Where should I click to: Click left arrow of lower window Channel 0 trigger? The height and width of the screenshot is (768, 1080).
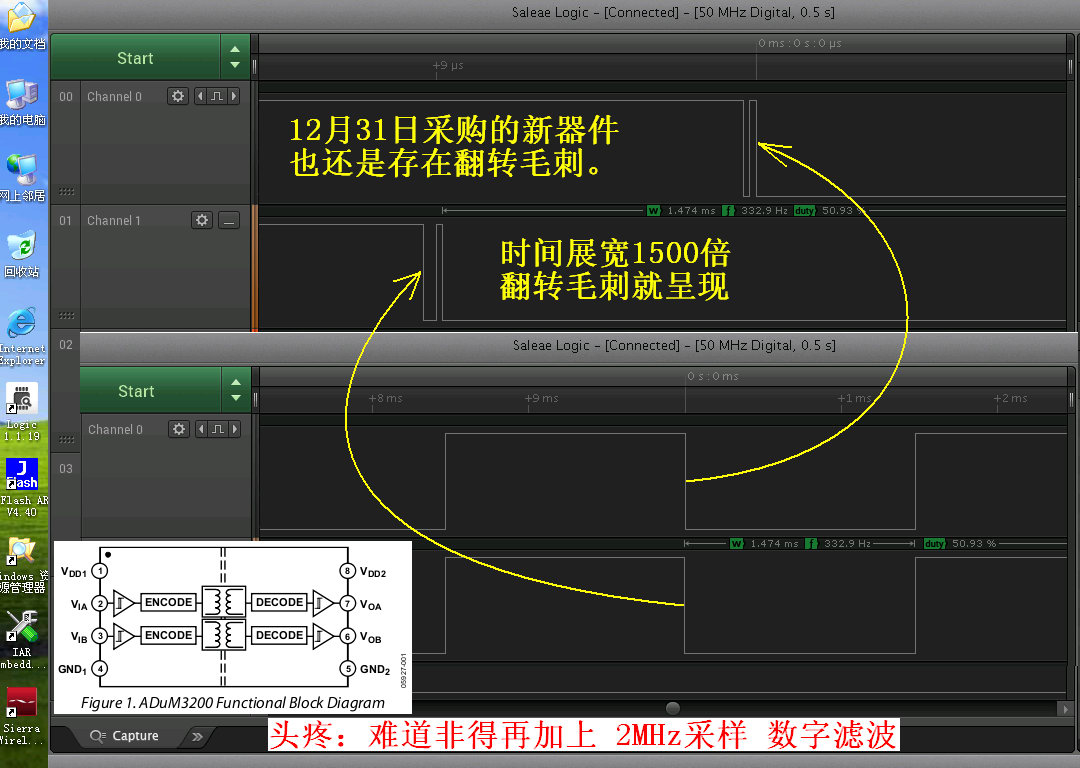[201, 429]
